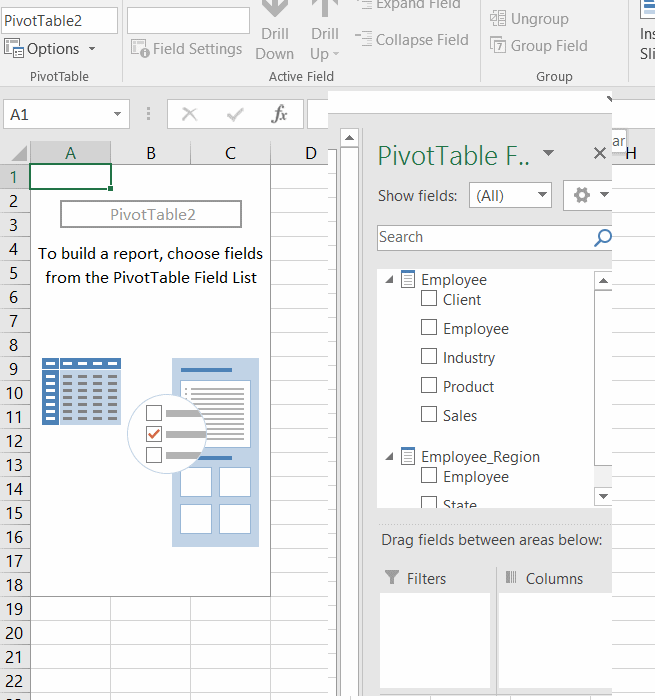Click the Field Settings button

(x=187, y=49)
